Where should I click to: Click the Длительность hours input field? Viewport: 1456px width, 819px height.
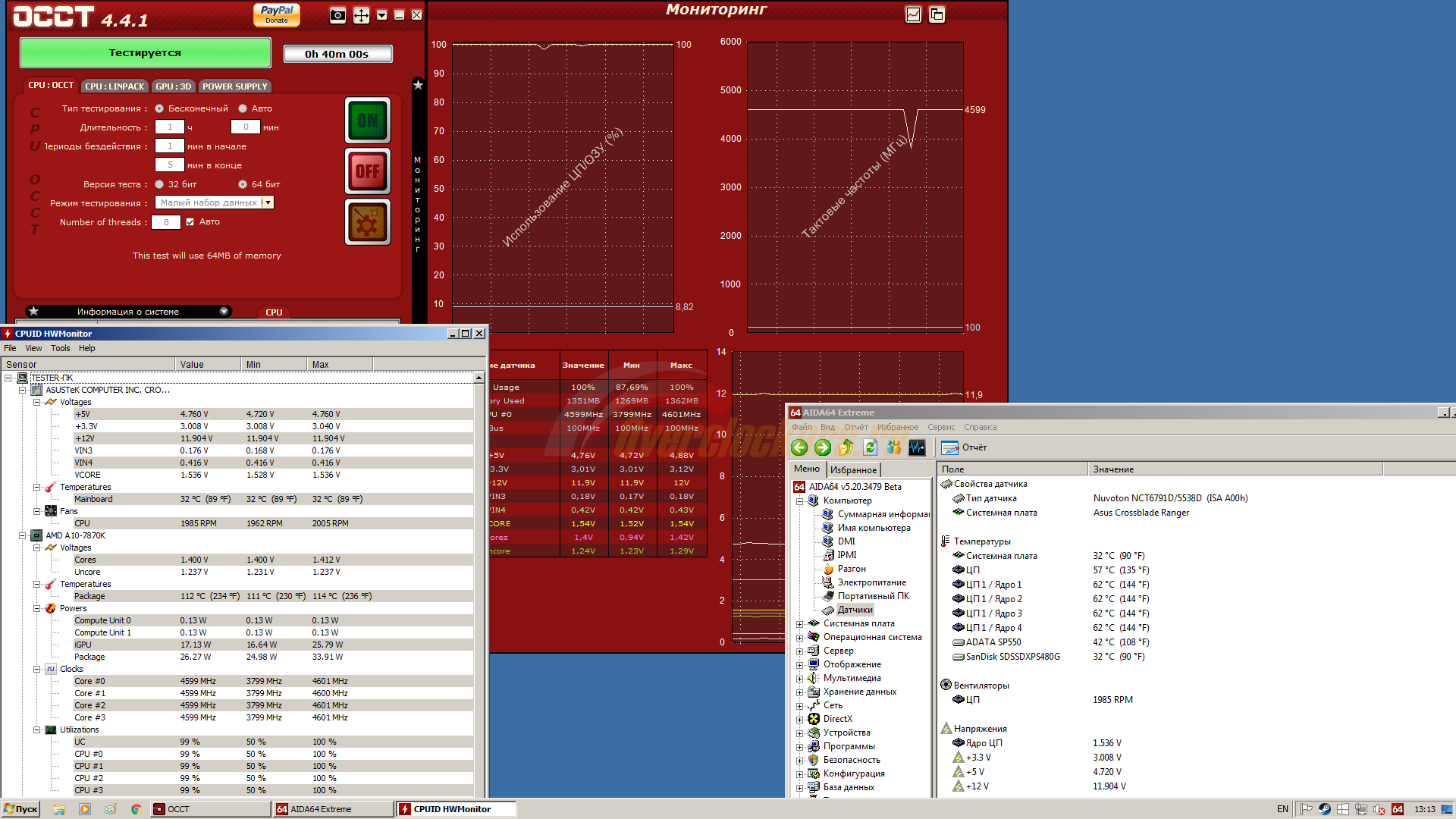(170, 127)
